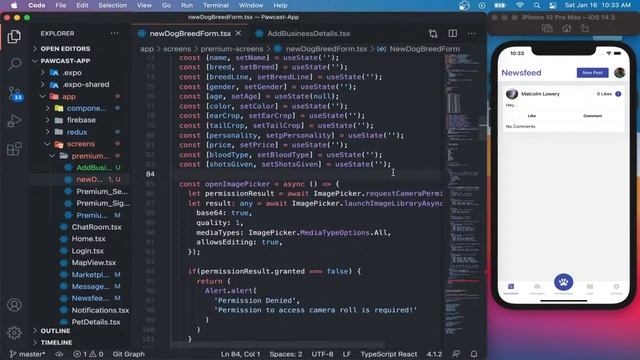Screen dimensions: 640x360
Task: Open Source Control view with 33 badge
Action: coord(16,94)
